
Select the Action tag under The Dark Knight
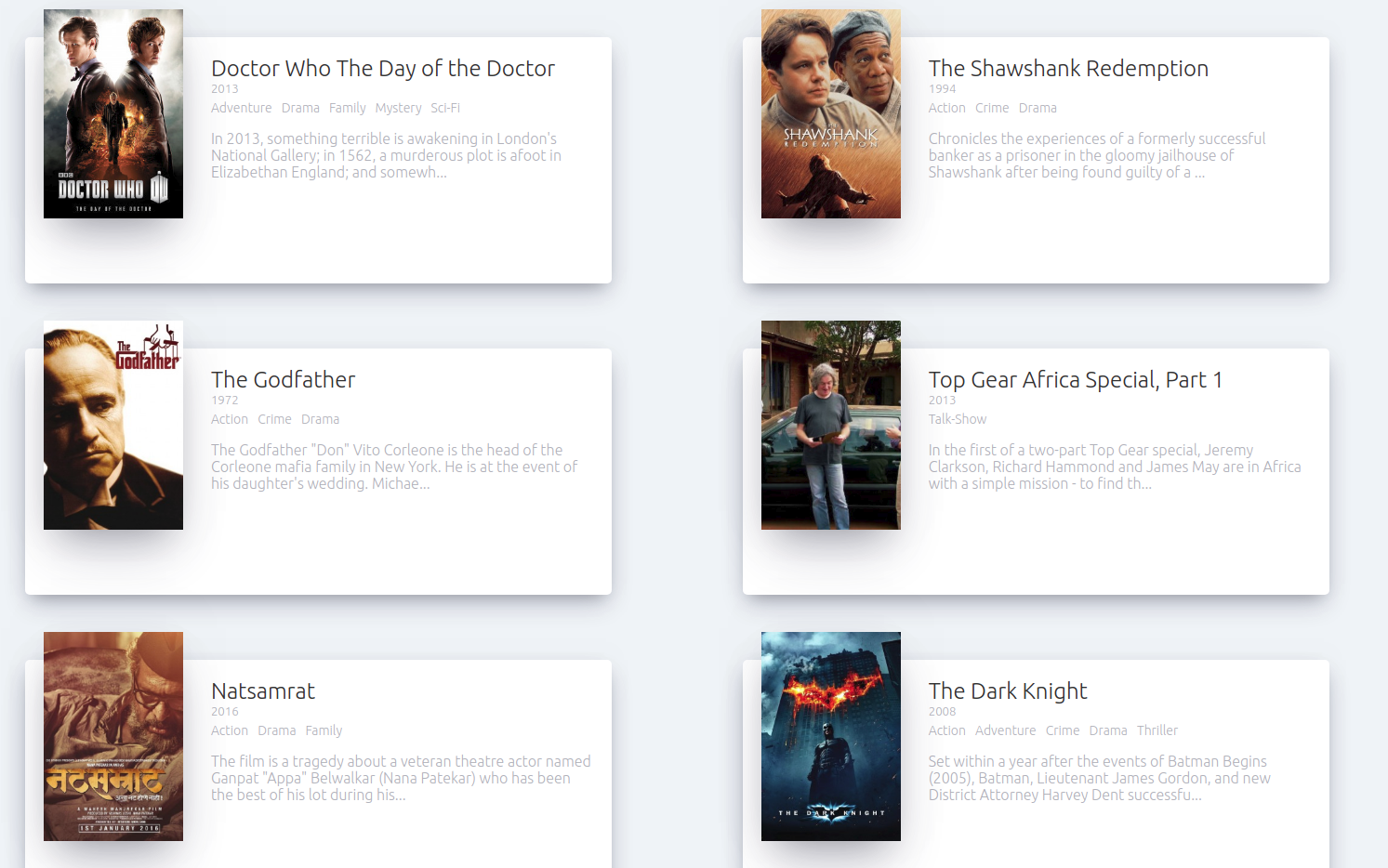[x=947, y=730]
